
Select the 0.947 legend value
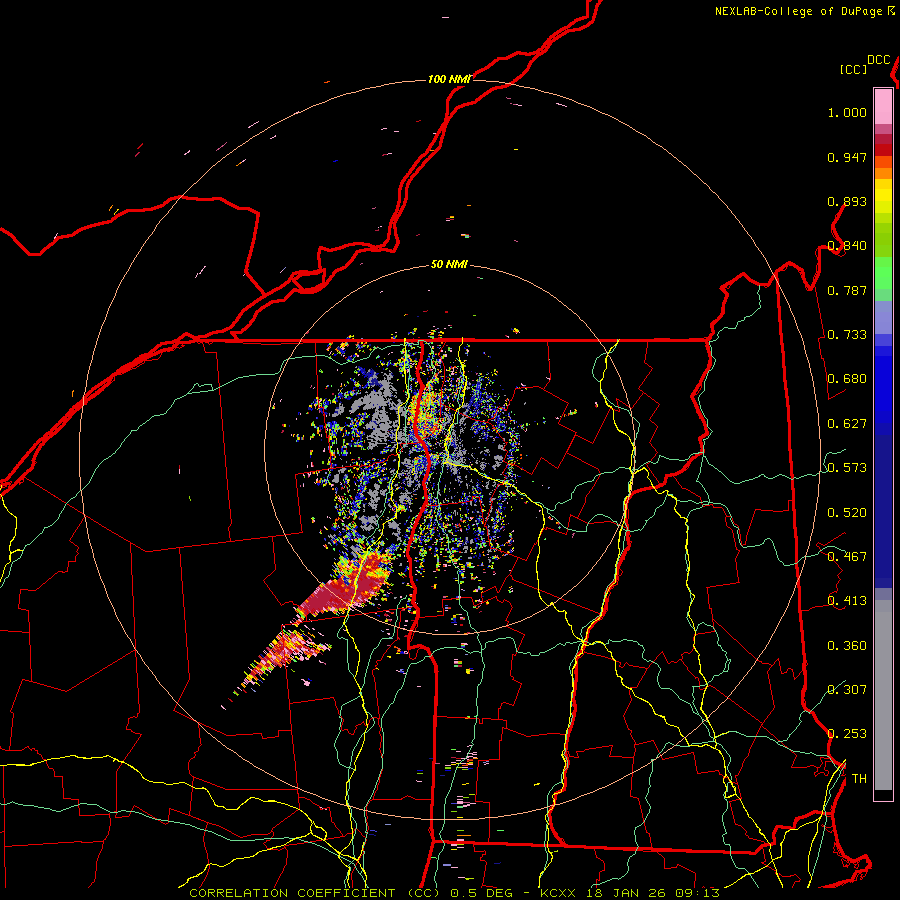847,157
